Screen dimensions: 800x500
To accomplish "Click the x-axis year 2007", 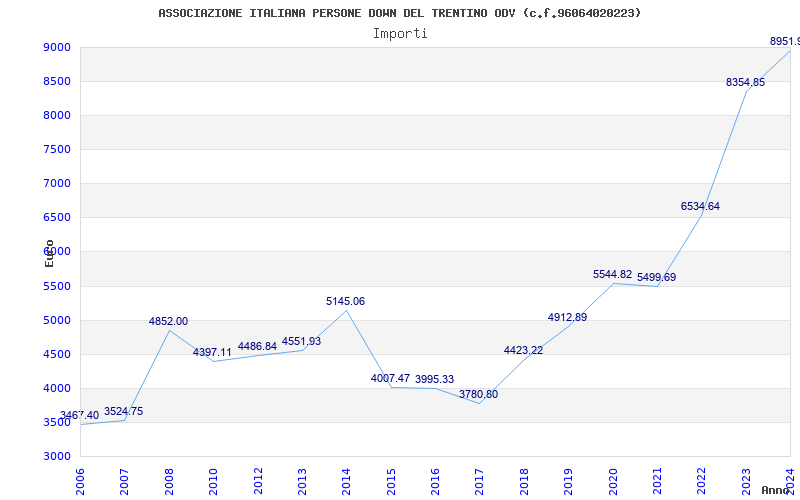I will (124, 482).
